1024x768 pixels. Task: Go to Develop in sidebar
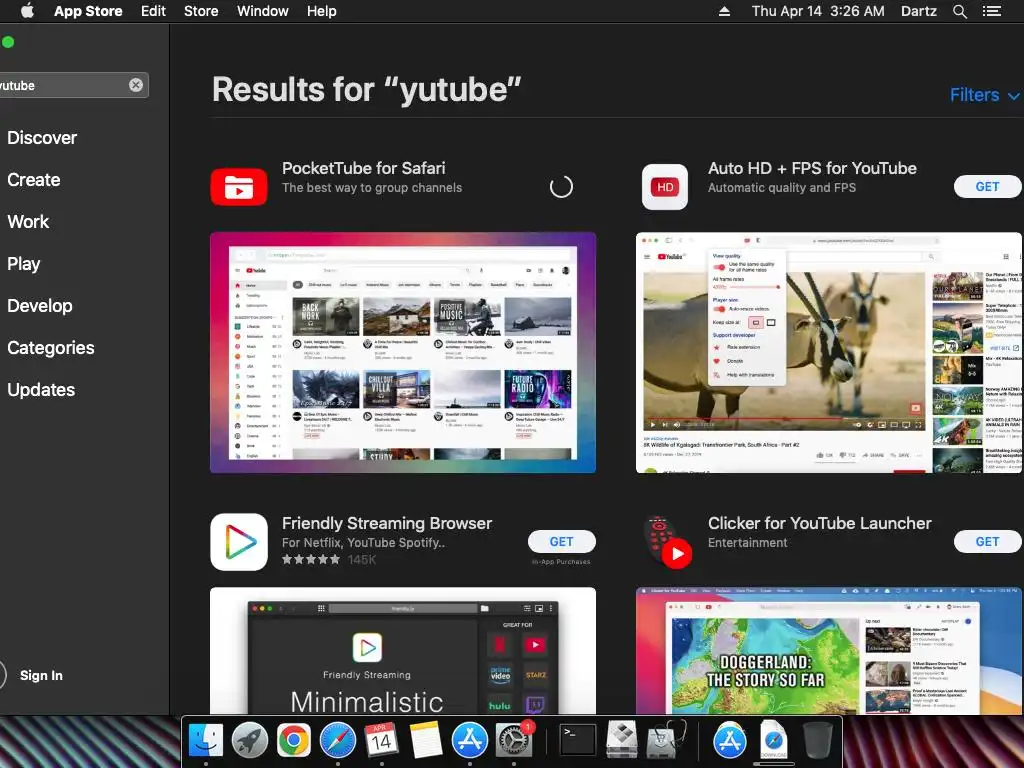40,306
